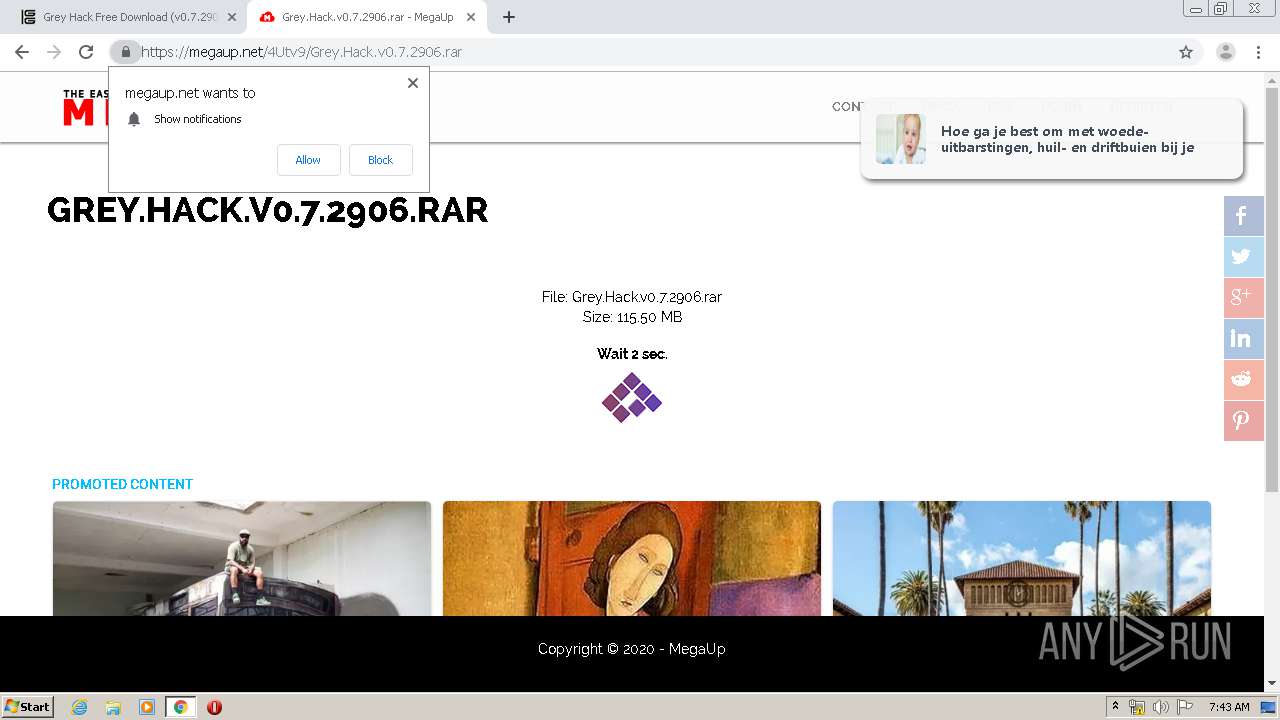
Task: View site security lock information
Action: (x=125, y=52)
